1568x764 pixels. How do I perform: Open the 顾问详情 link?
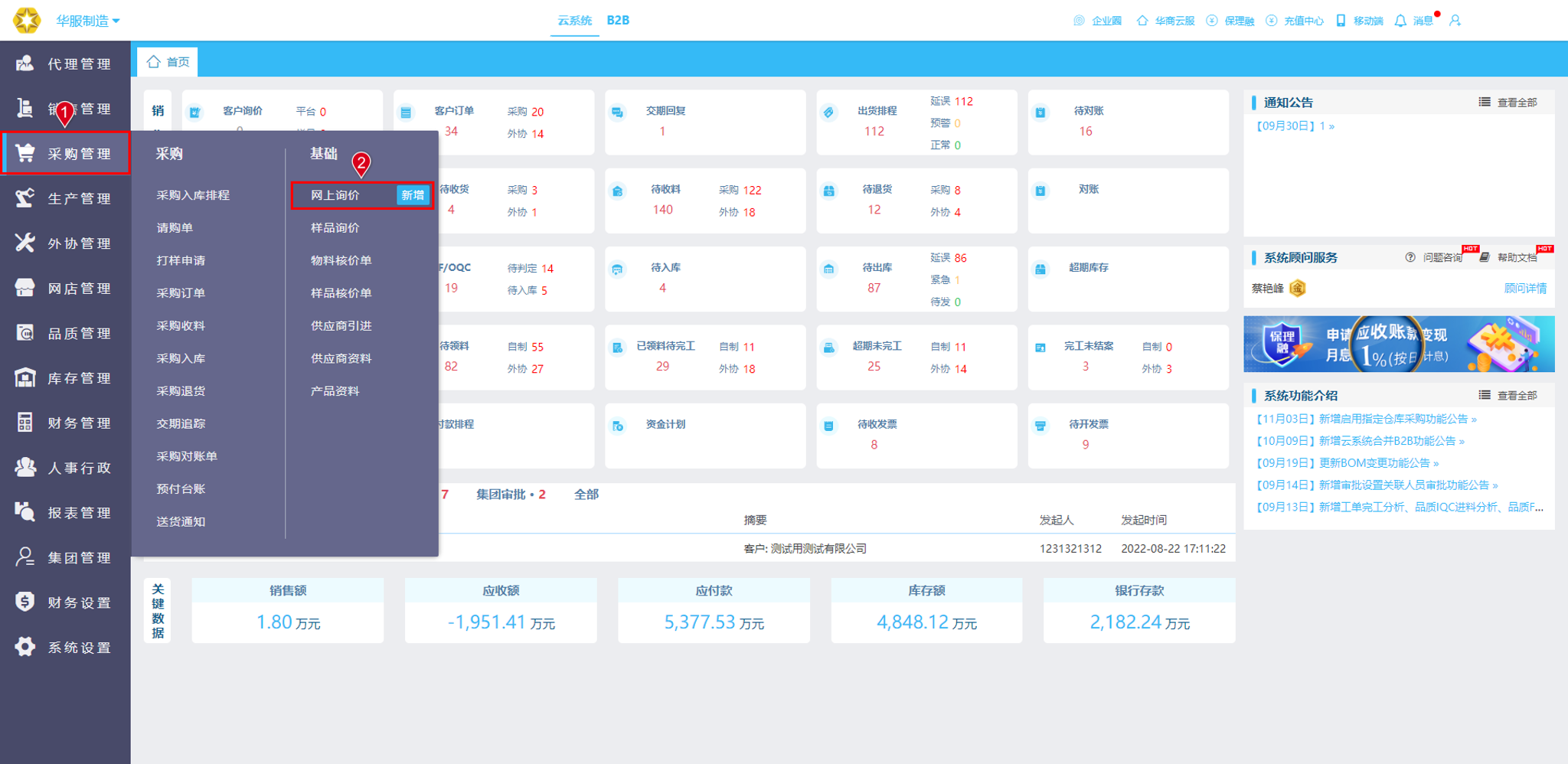1525,289
